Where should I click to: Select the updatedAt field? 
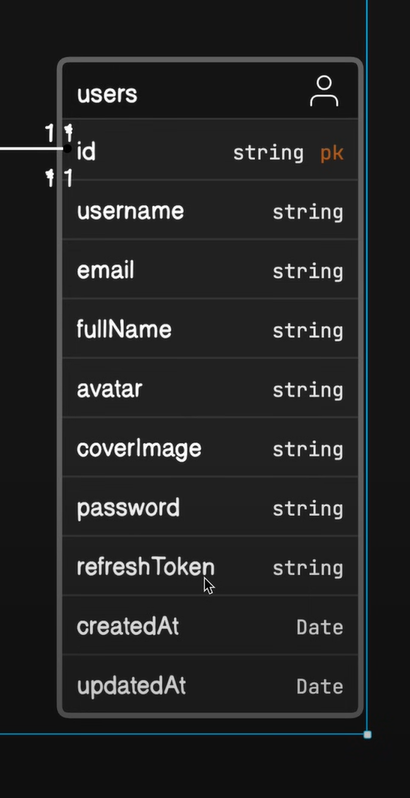210,685
